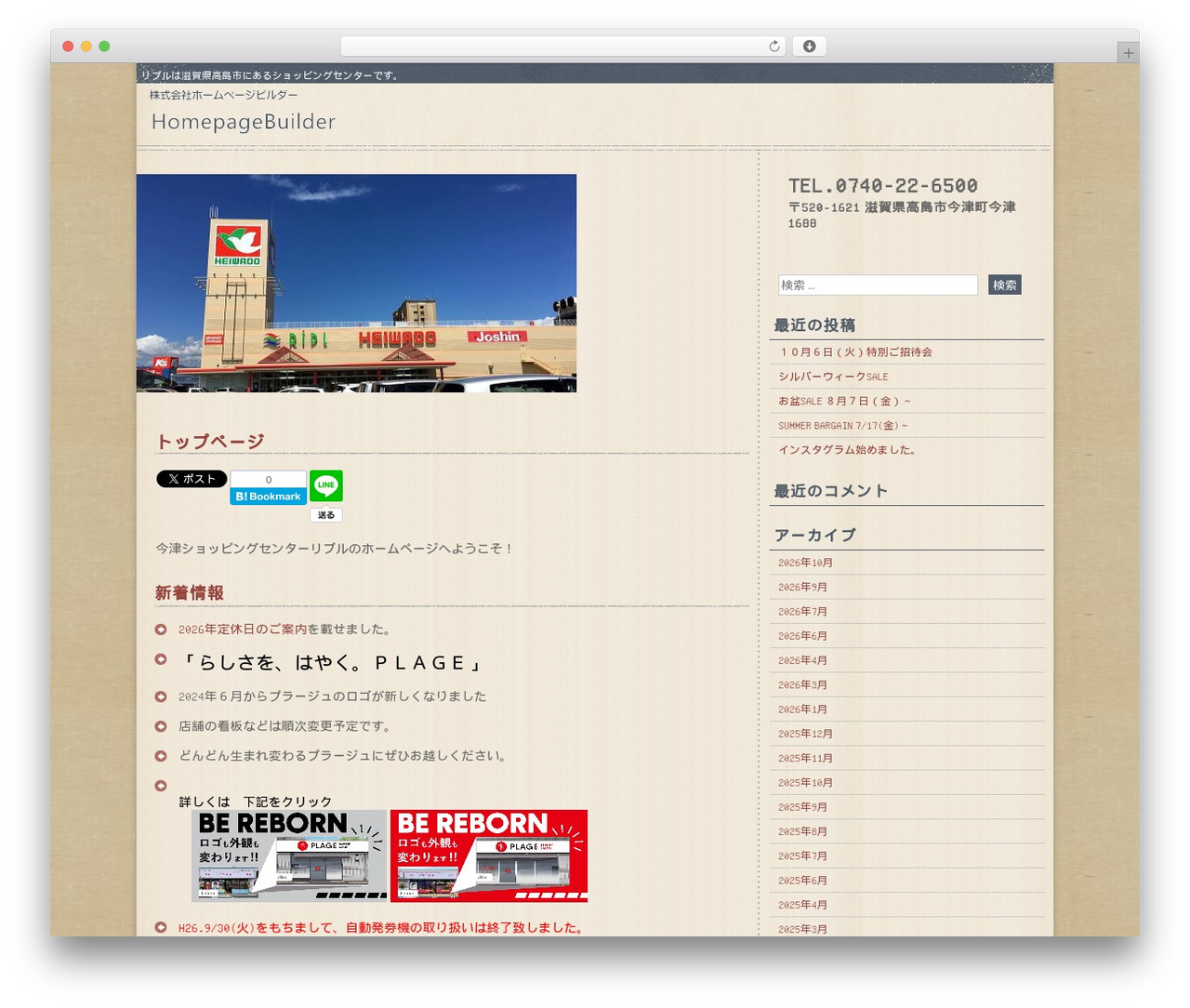The image size is (1190, 1008).
Task: Open archive 2025年7月
Action: (x=802, y=856)
